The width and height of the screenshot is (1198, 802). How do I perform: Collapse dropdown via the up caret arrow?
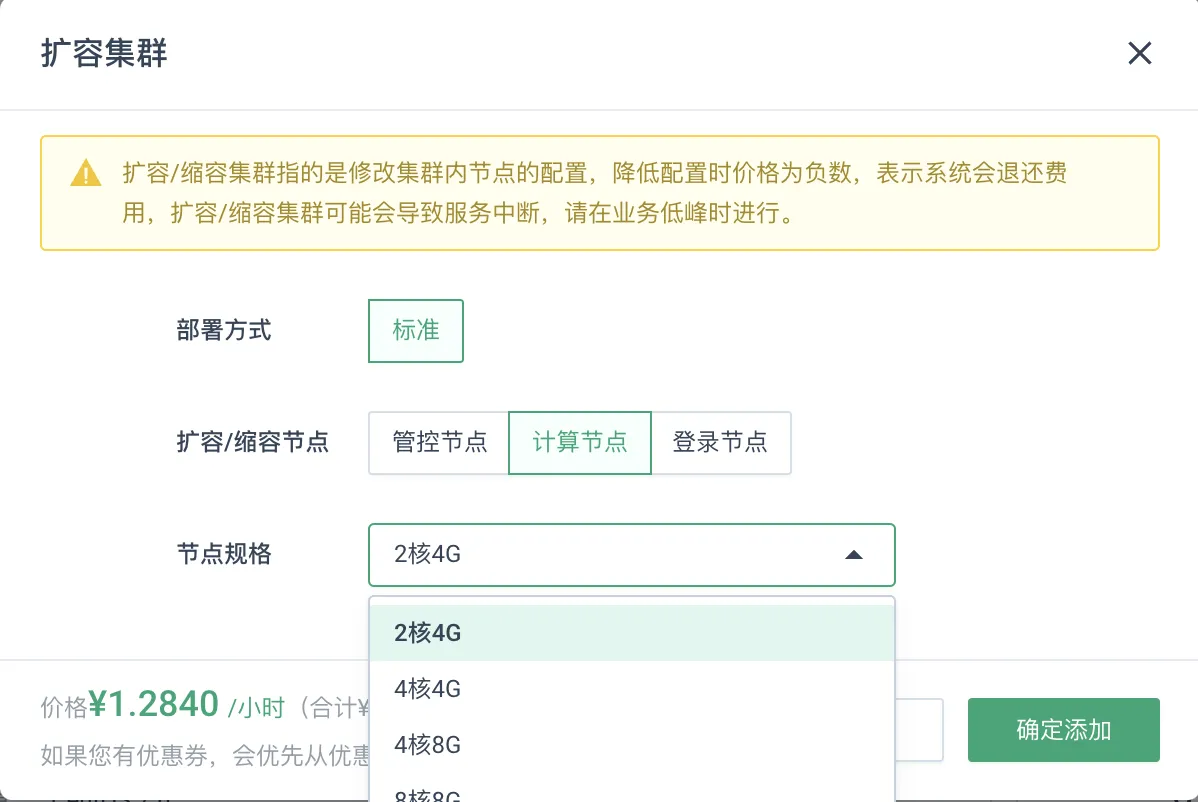(x=853, y=555)
